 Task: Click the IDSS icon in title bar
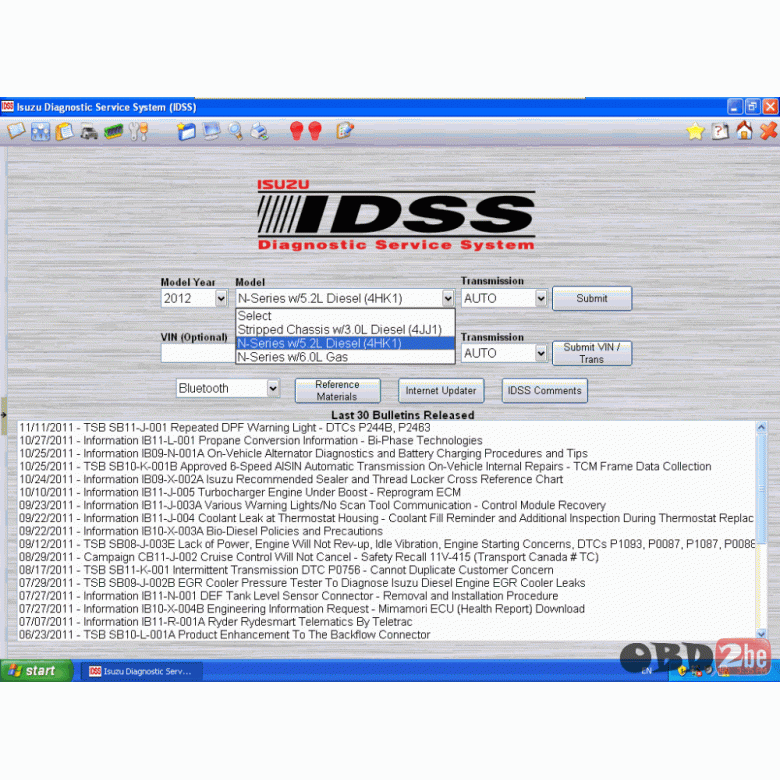[7, 106]
